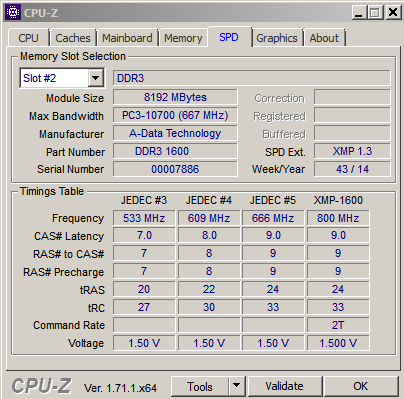This screenshot has height=399, width=404.
Task: Click the 2T Command Rate cell
Action: coord(338,325)
